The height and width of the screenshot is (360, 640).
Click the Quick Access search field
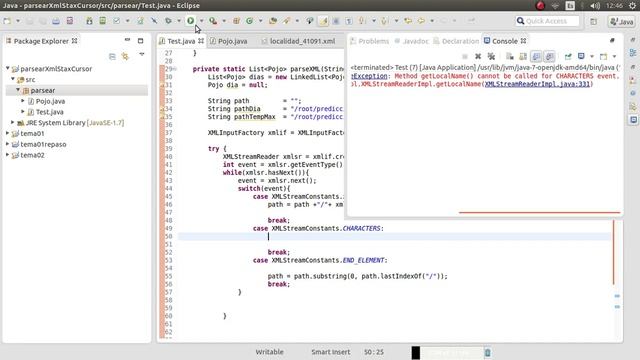[547, 21]
